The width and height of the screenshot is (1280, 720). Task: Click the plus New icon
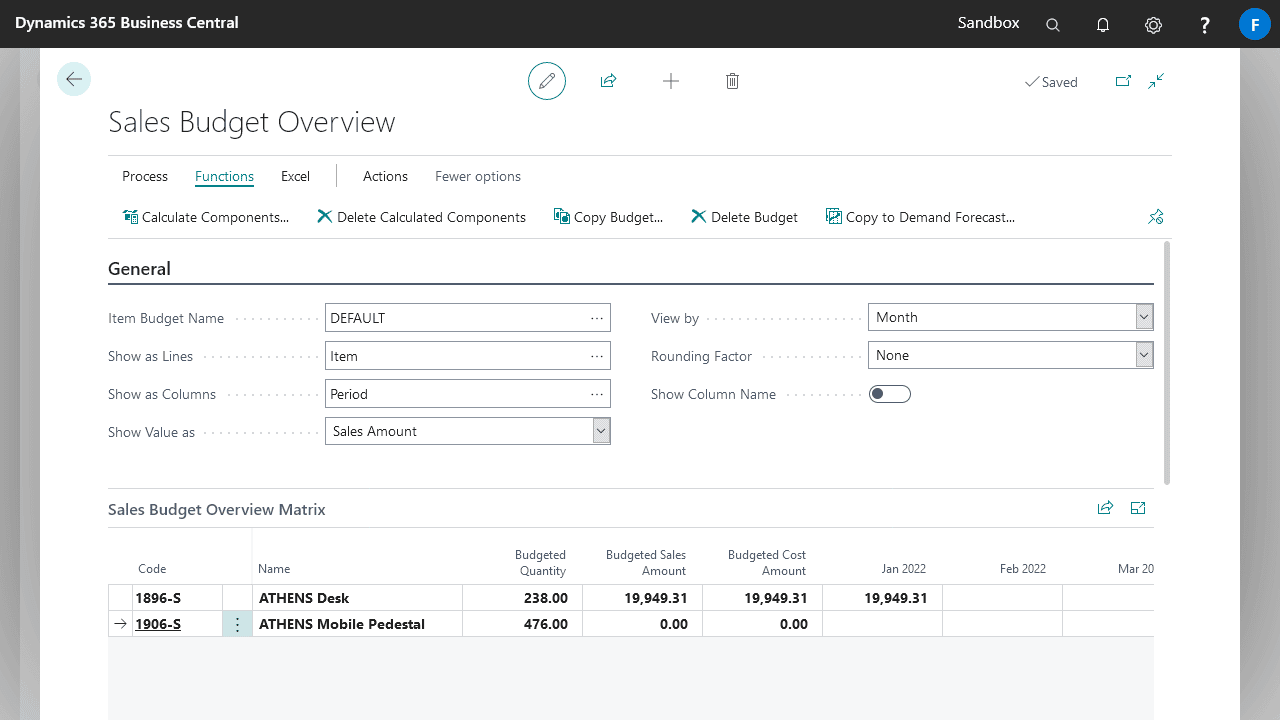(671, 81)
